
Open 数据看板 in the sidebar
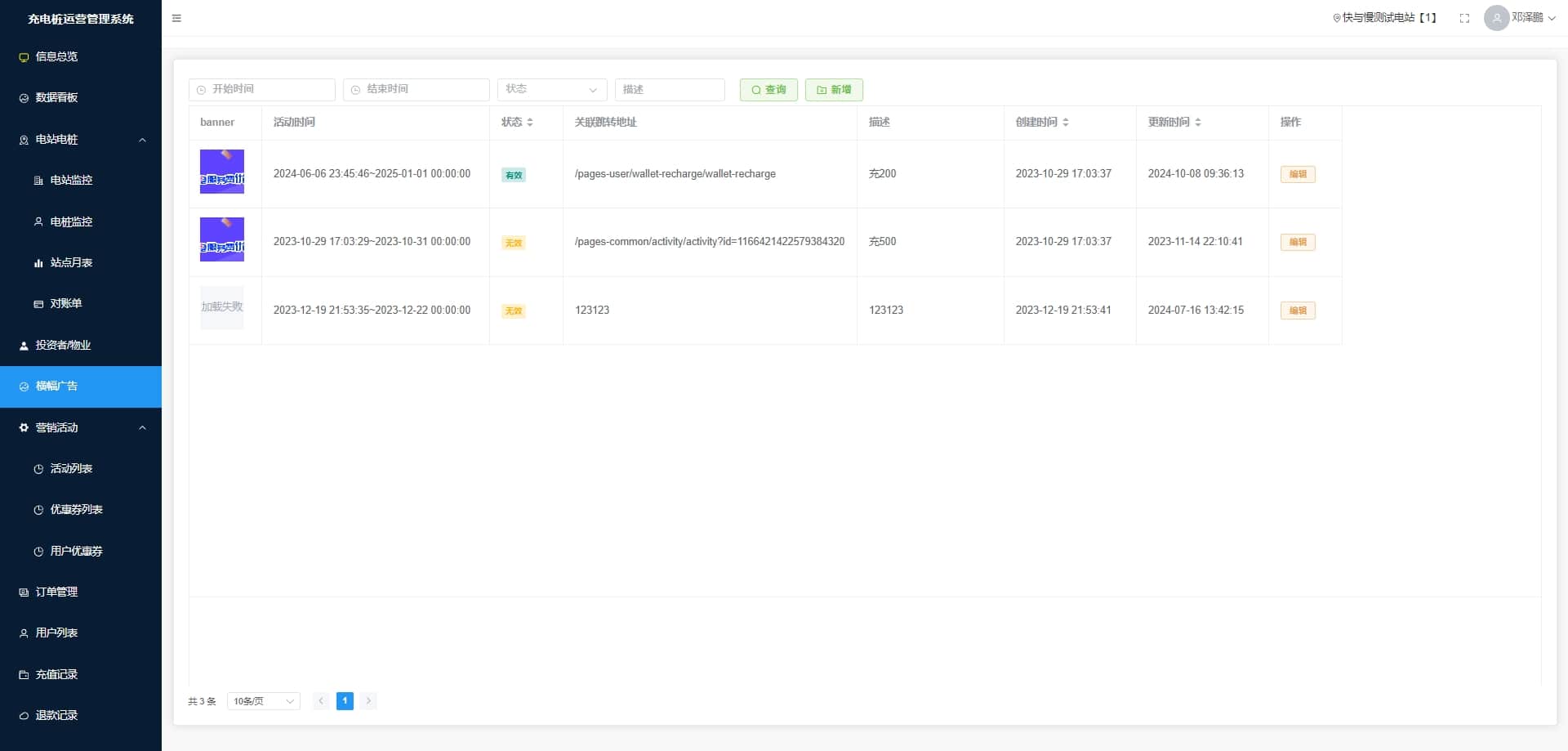pos(81,97)
